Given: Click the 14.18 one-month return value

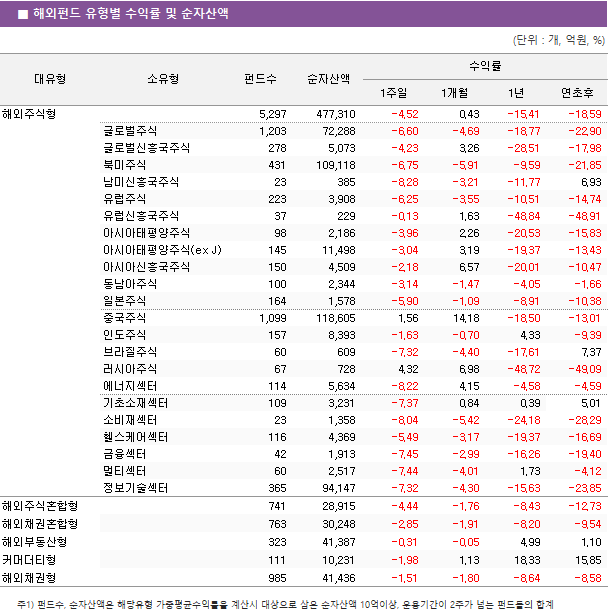Looking at the screenshot, I should (466, 318).
